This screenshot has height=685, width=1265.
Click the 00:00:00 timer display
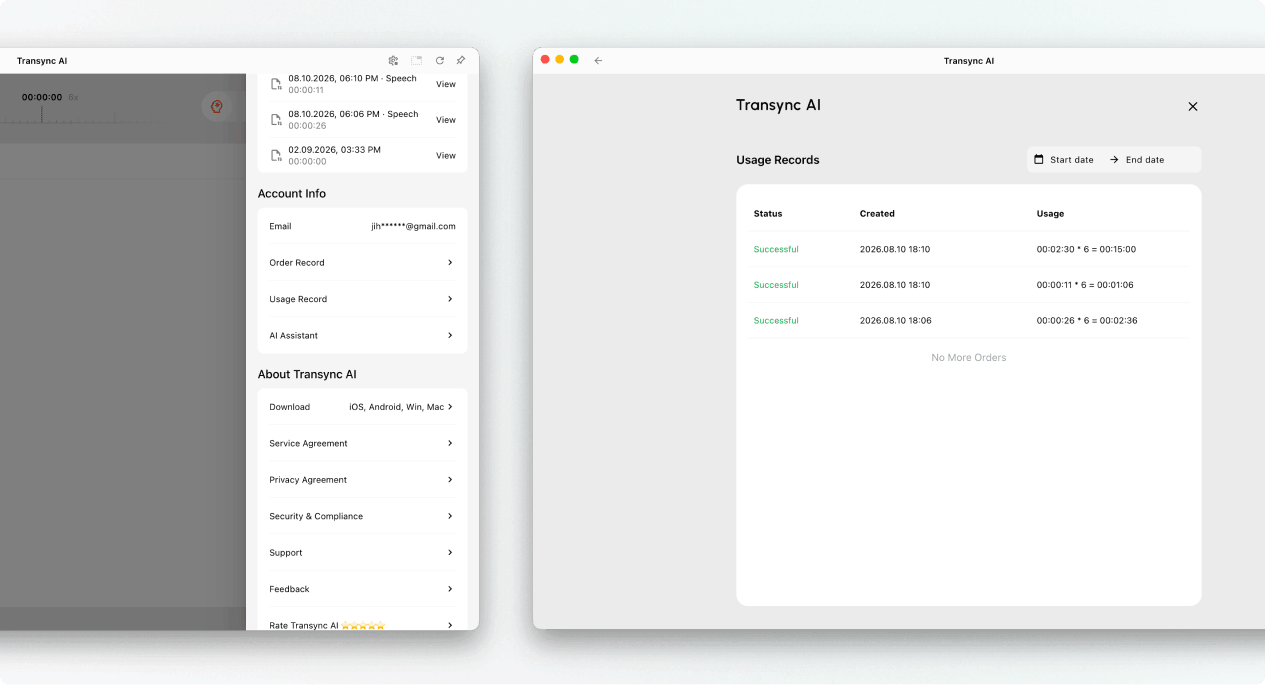[x=42, y=98]
